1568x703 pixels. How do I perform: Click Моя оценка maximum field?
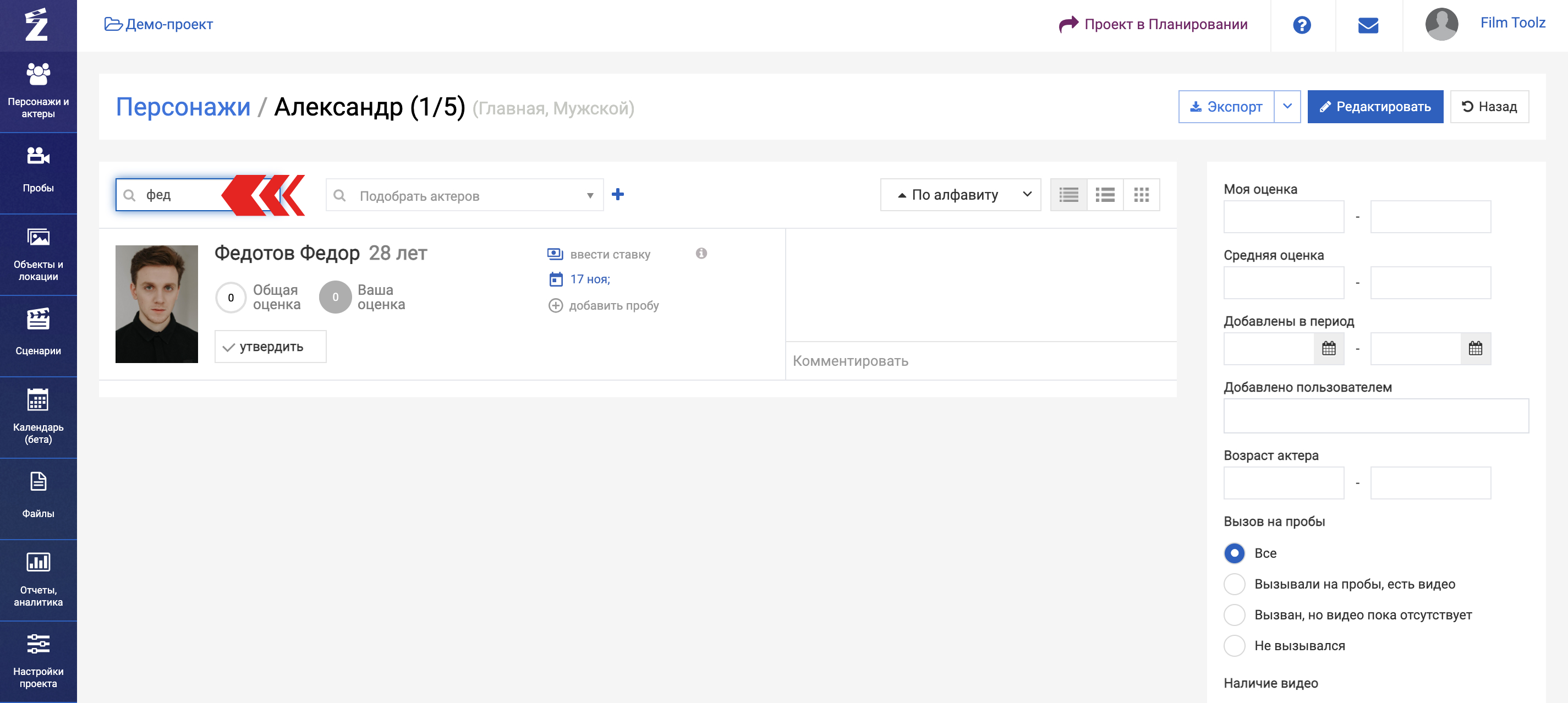(x=1430, y=217)
